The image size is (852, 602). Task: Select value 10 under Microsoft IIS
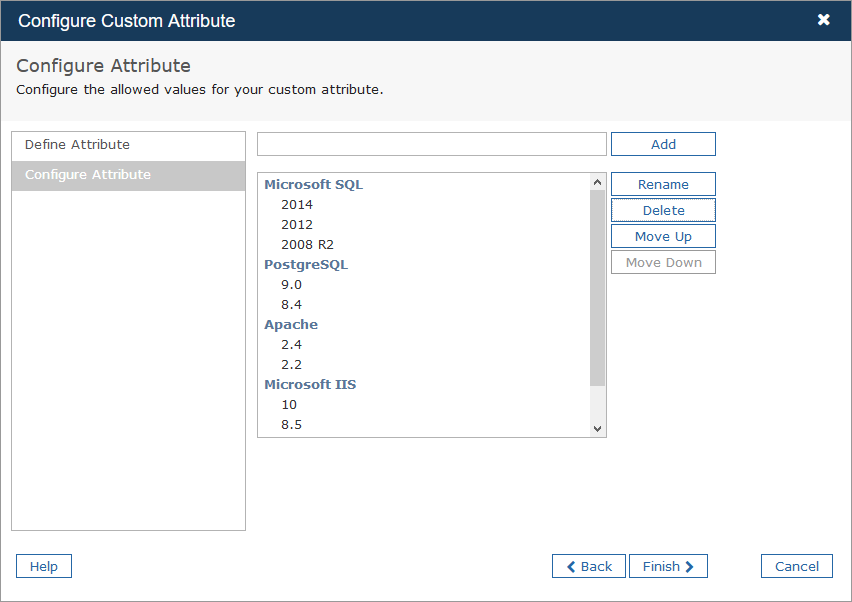[x=289, y=405]
